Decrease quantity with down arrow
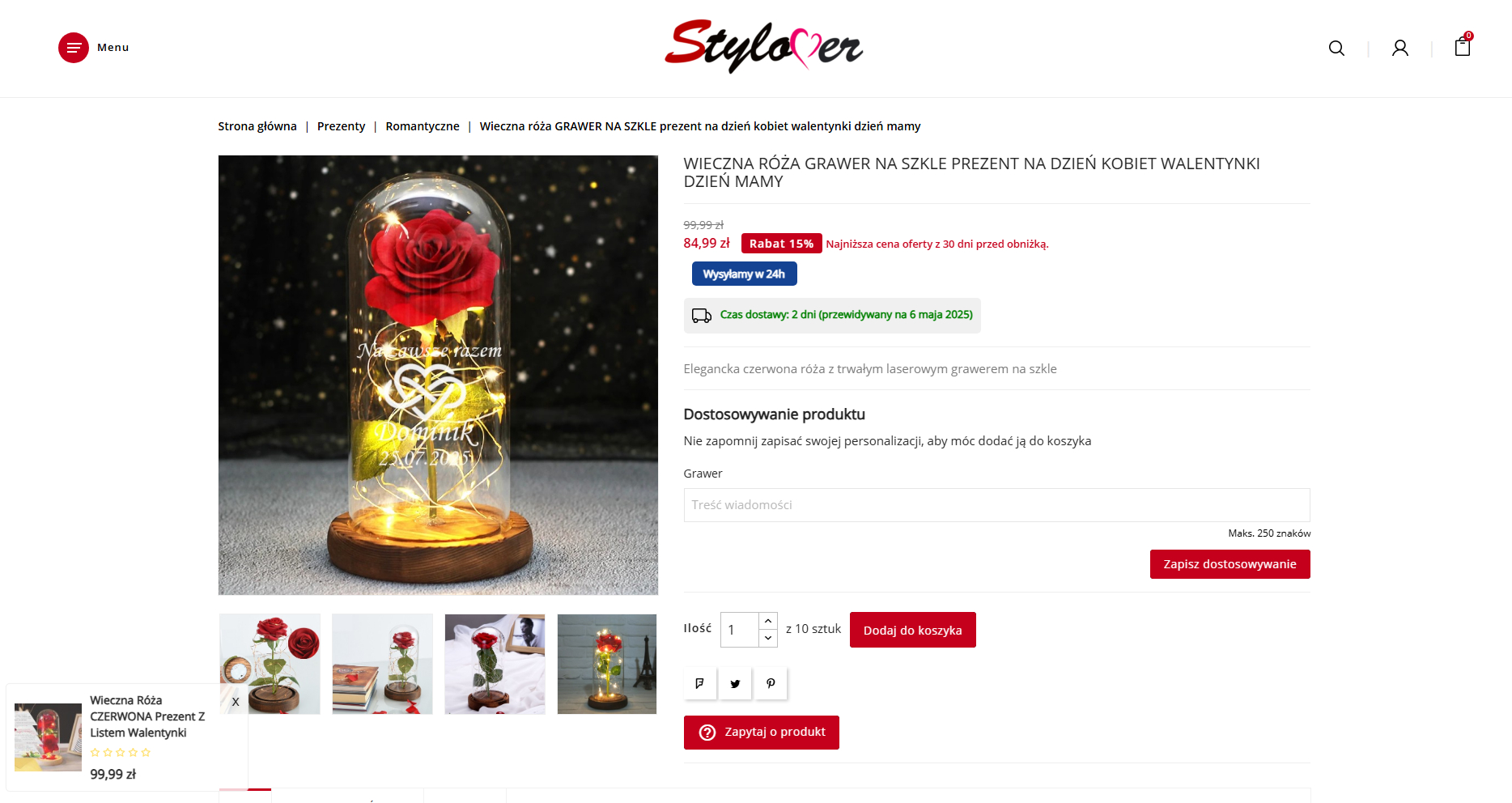The height and width of the screenshot is (803, 1512). click(x=768, y=639)
